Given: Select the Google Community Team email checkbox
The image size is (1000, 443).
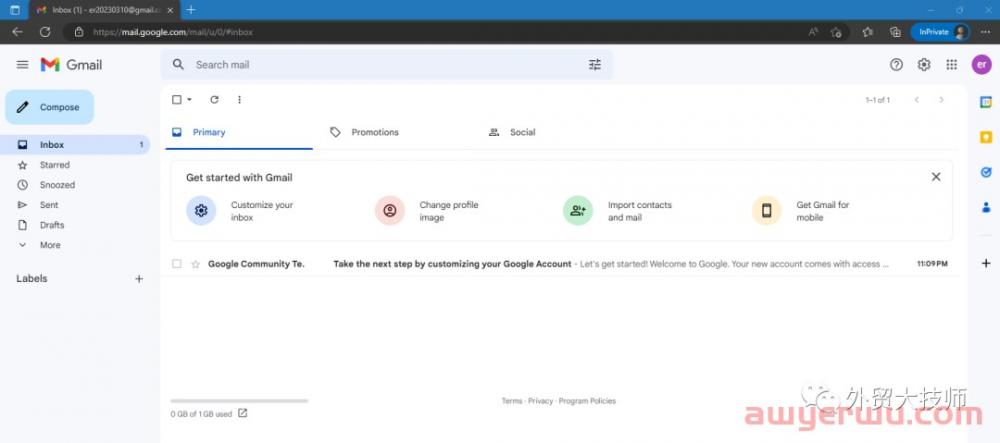Looking at the screenshot, I should (177, 264).
